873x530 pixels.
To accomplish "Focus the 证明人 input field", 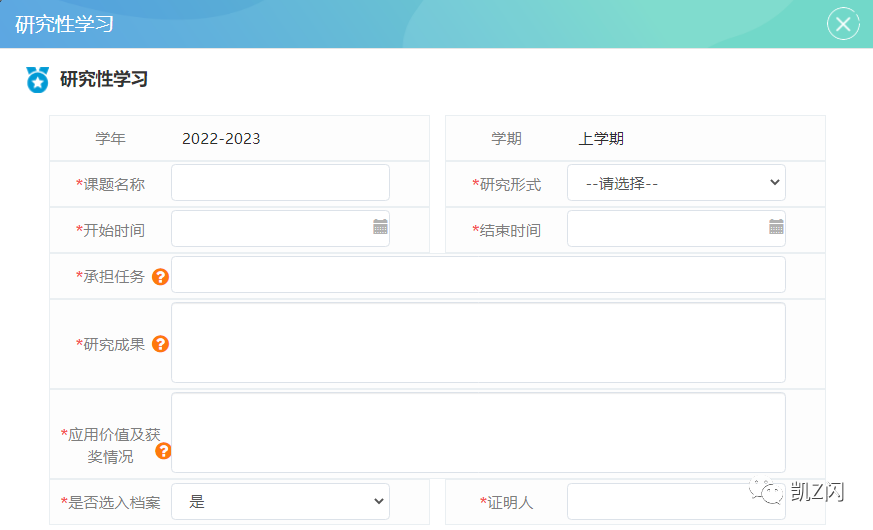I will coord(676,502).
